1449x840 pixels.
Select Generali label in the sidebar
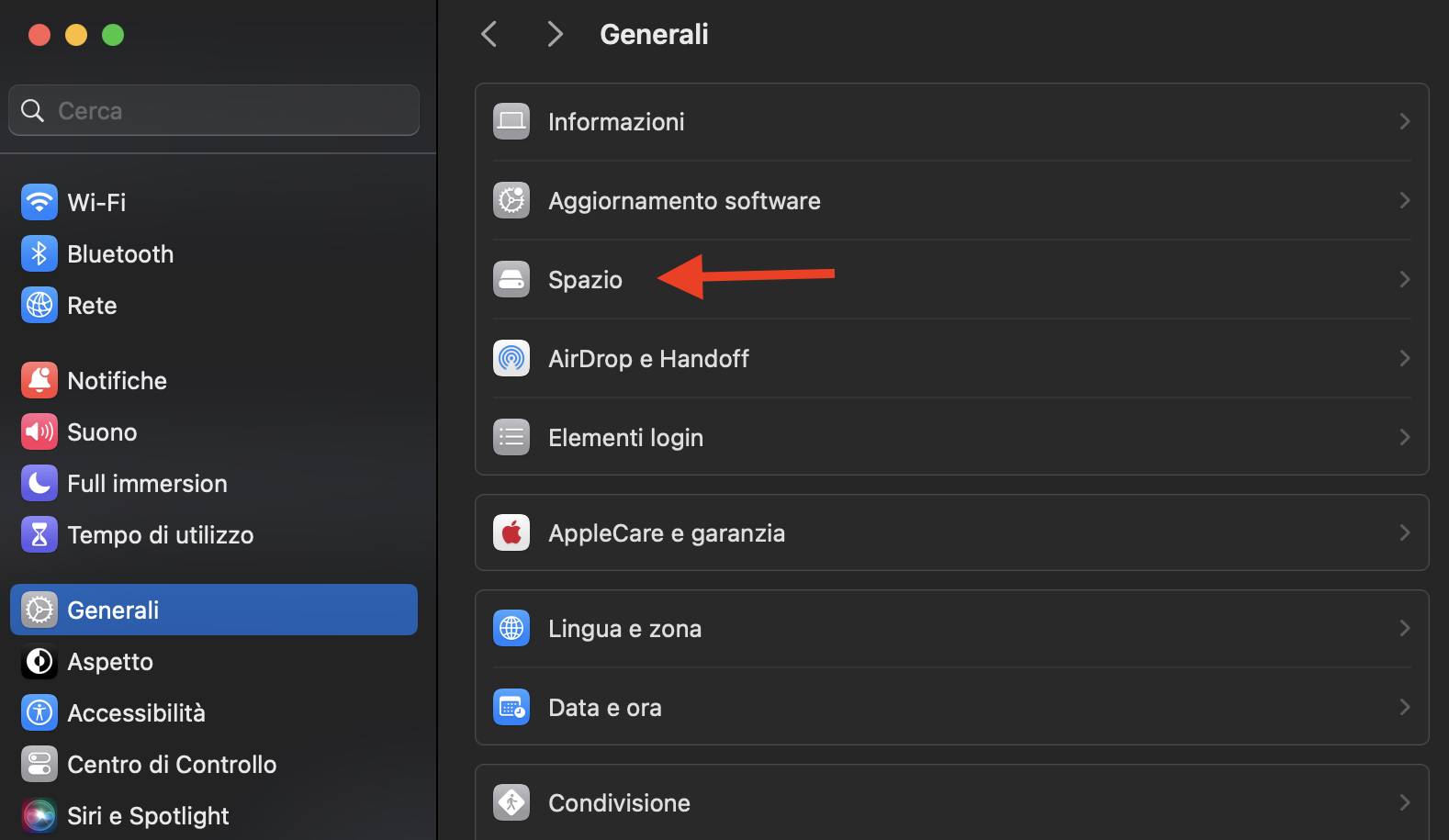tap(113, 610)
